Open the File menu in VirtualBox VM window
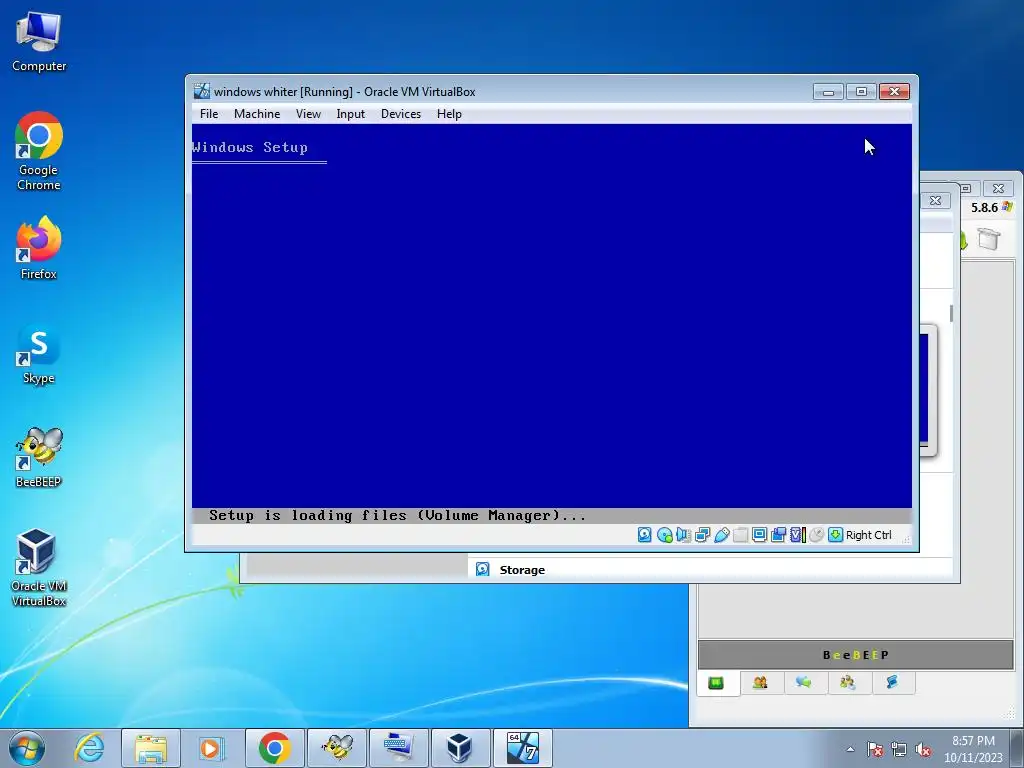This screenshot has height=768, width=1024. pyautogui.click(x=209, y=114)
